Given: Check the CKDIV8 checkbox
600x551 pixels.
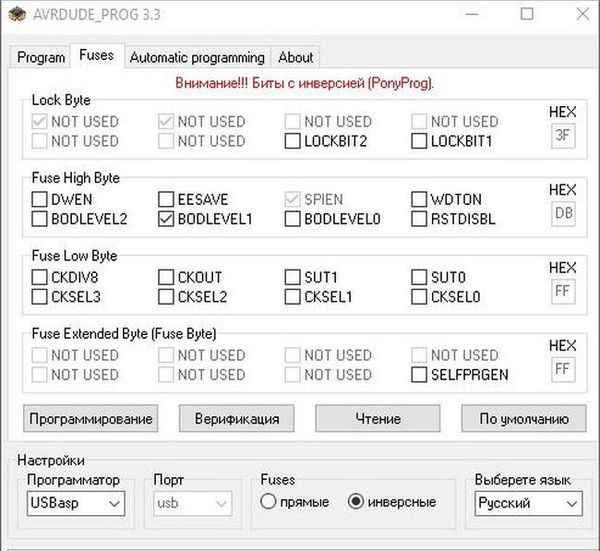Looking at the screenshot, I should pyautogui.click(x=39, y=277).
